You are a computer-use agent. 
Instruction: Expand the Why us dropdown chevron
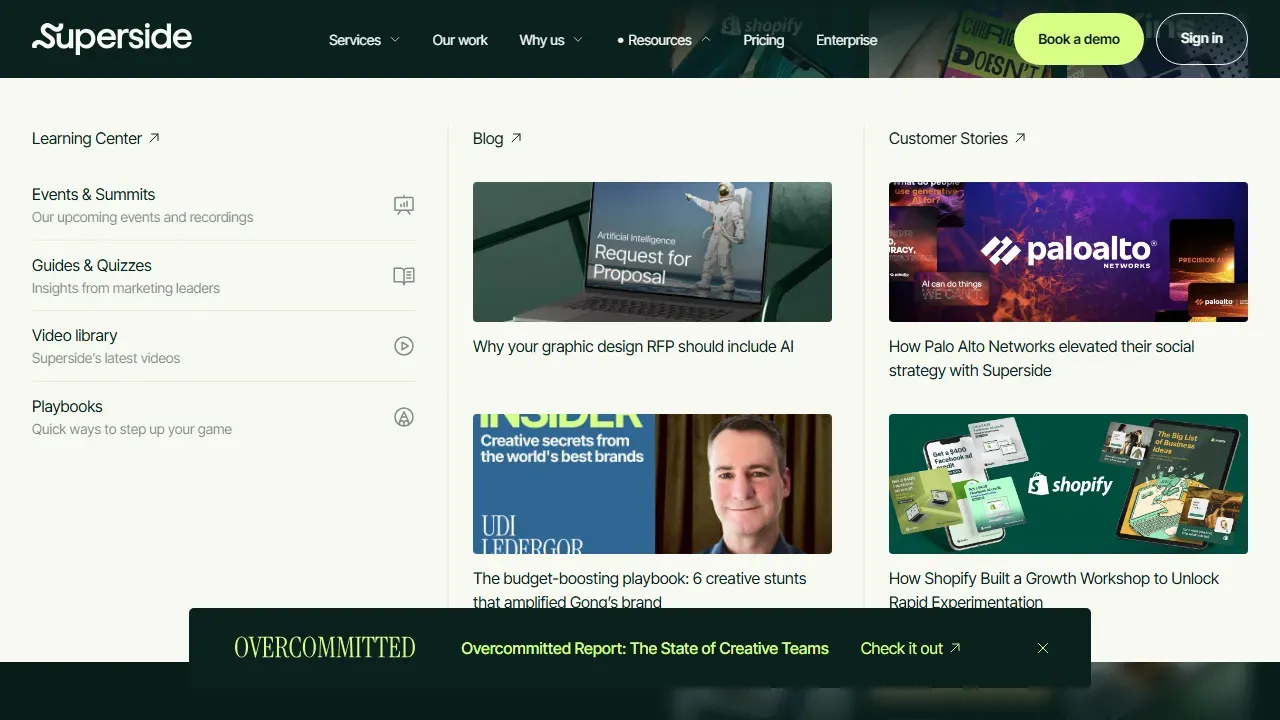(578, 40)
